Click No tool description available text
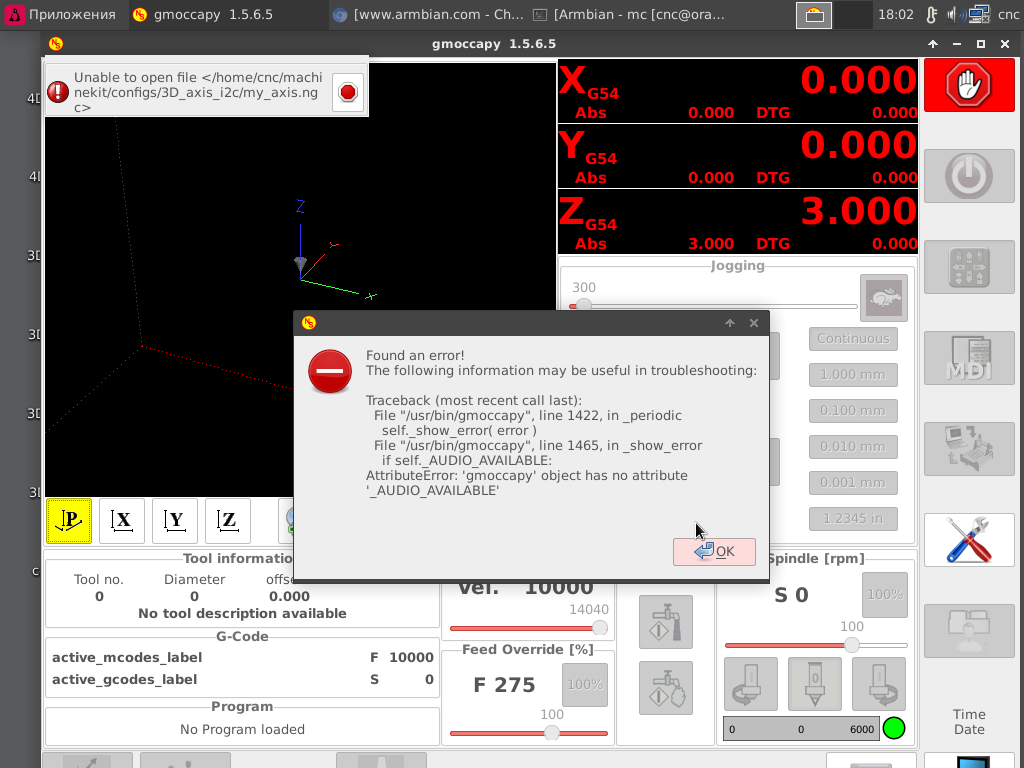The image size is (1024, 768). pos(242,613)
